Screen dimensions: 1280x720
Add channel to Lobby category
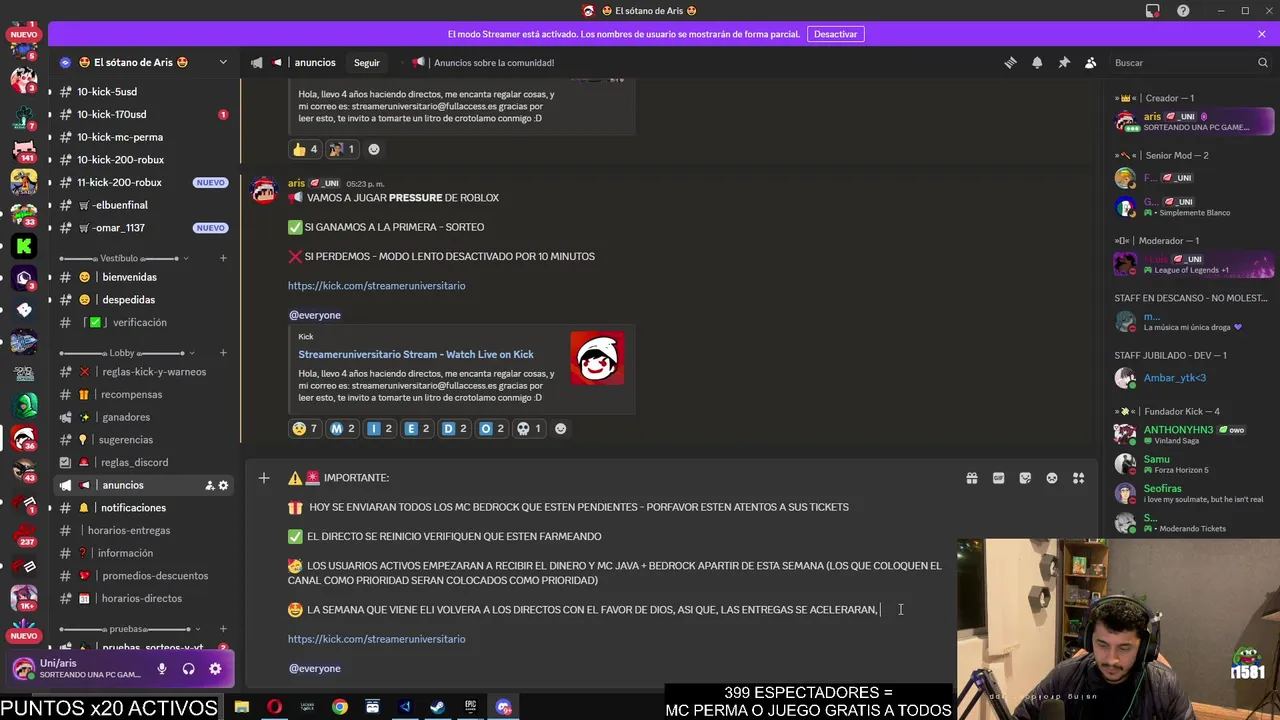[x=223, y=353]
